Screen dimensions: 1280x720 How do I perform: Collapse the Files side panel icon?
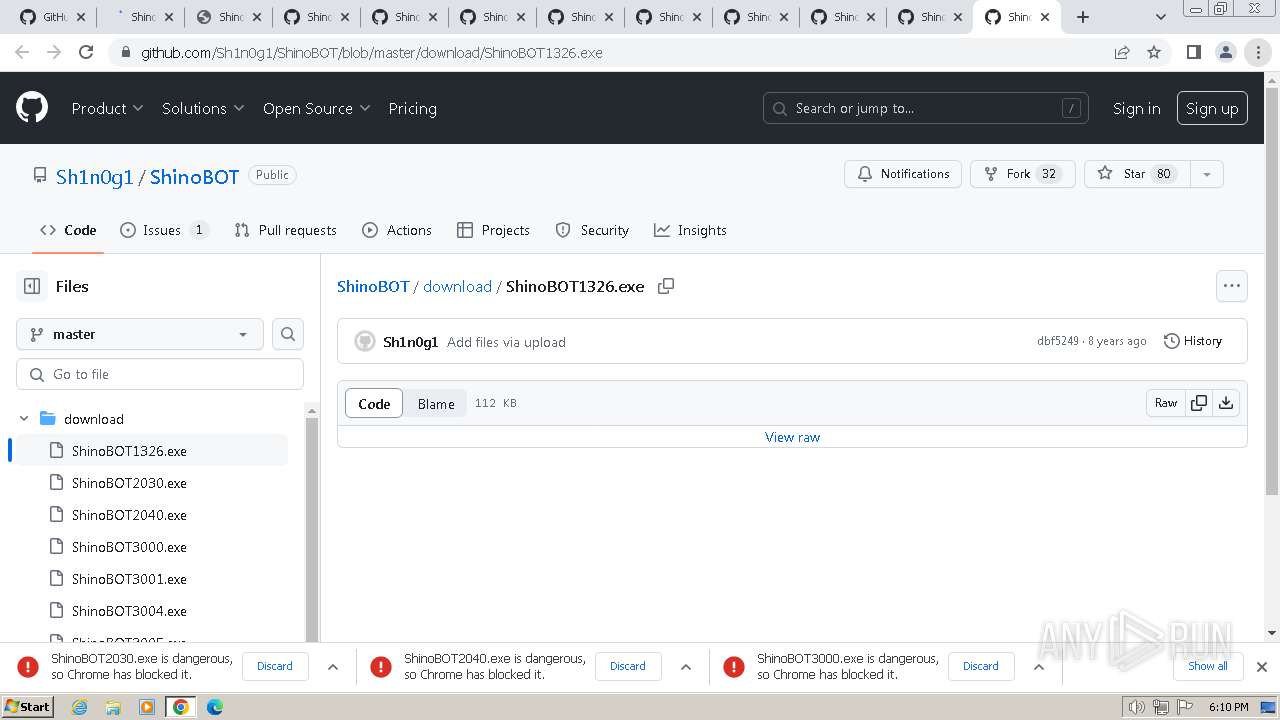(x=32, y=286)
